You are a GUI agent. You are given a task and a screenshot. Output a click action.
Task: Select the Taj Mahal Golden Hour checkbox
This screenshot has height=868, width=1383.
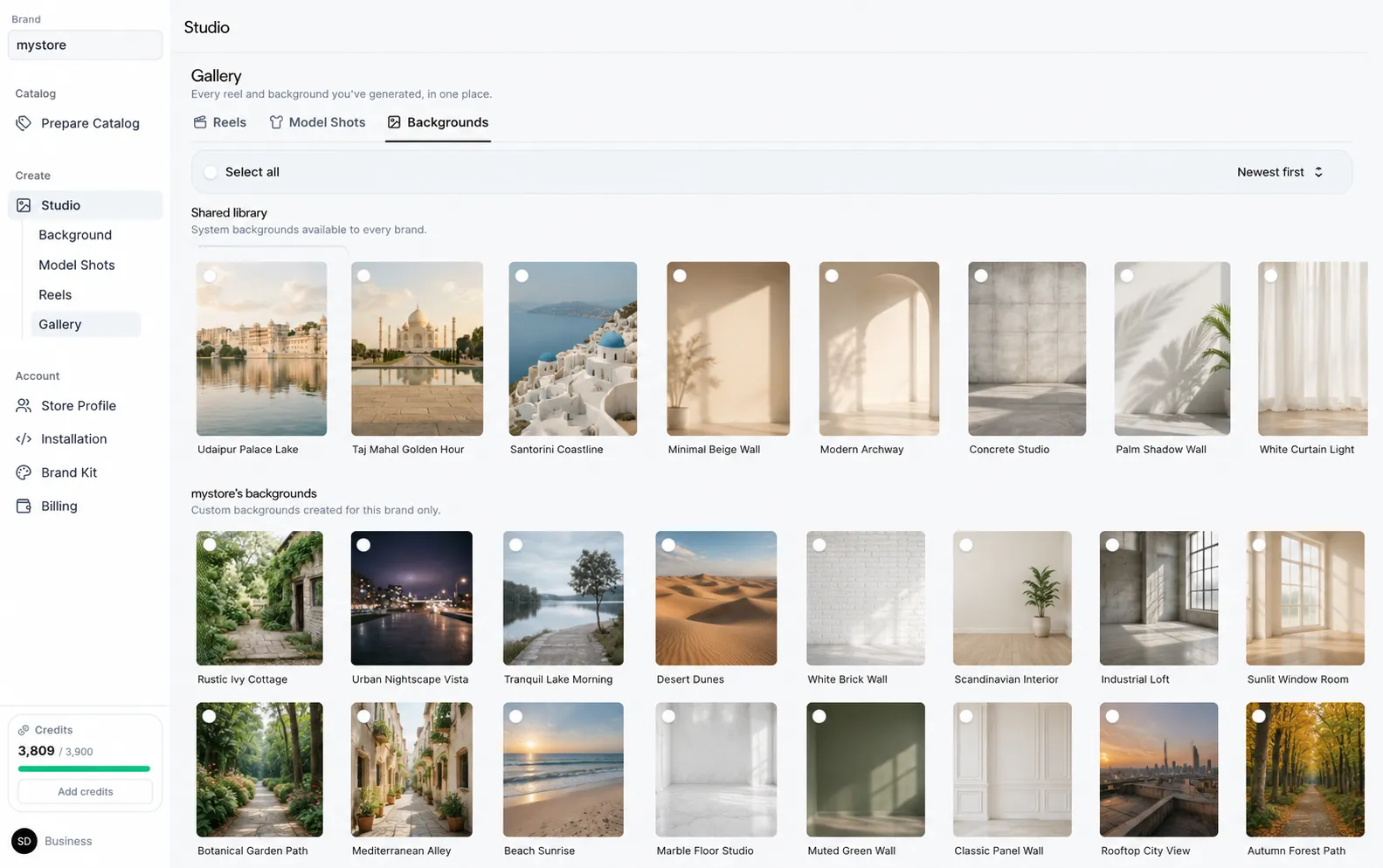point(363,276)
